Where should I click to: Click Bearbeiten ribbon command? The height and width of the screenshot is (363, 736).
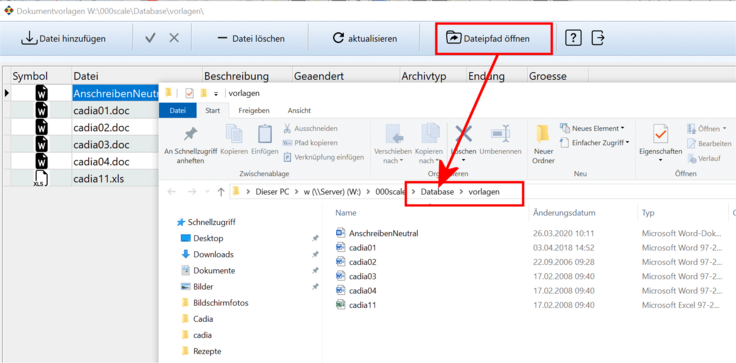coord(709,144)
